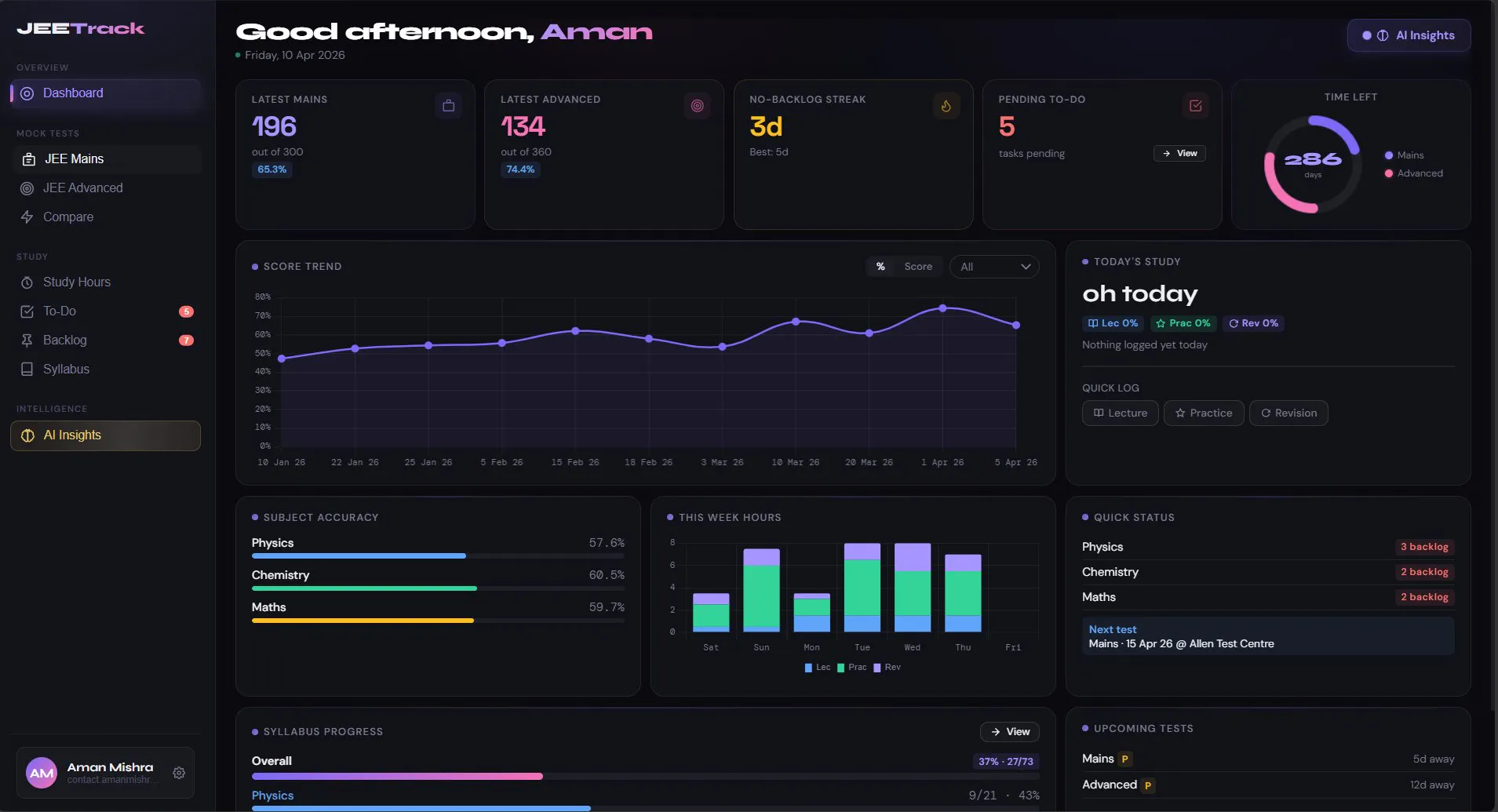
Task: Open the All filter dropdown in Score Trend
Action: coord(994,267)
